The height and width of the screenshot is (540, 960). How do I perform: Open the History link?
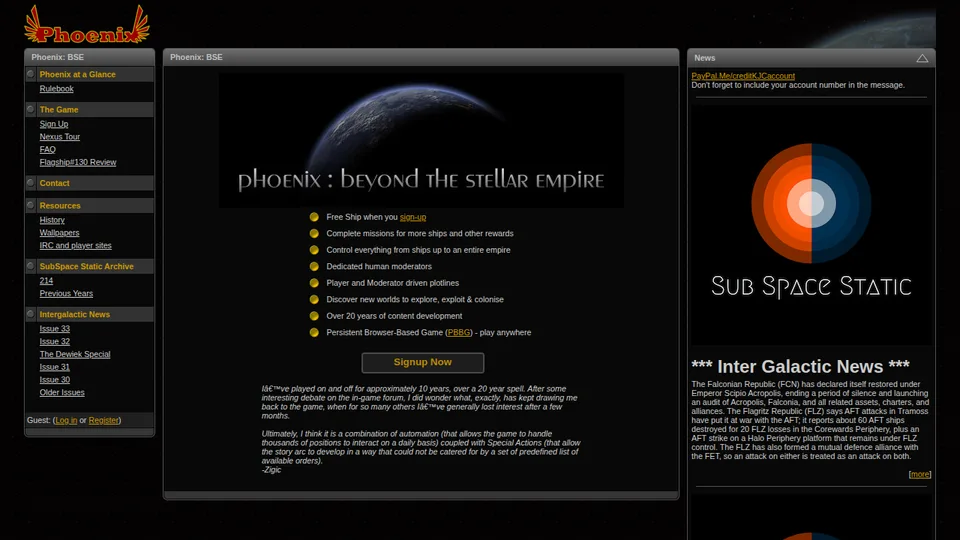point(52,220)
